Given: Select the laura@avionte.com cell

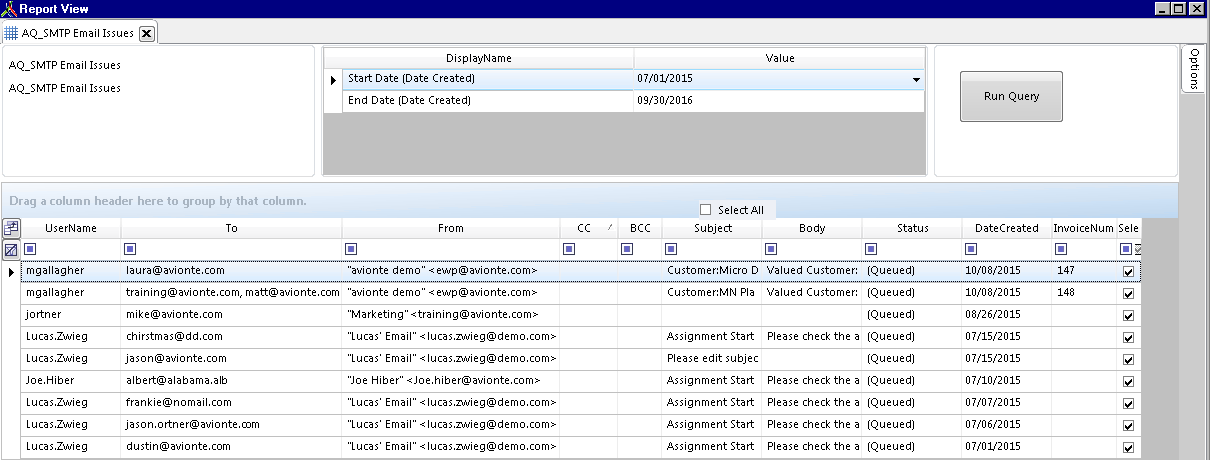Looking at the screenshot, I should pos(231,271).
